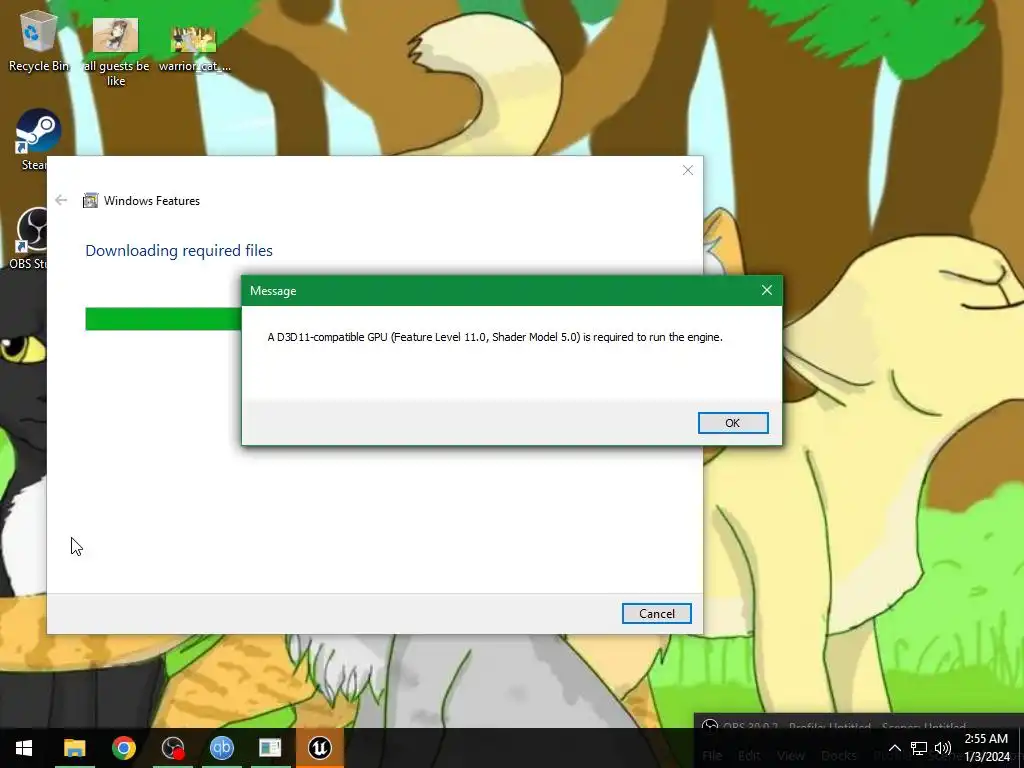1024x768 pixels.
Task: Open the Windows Start menu
Action: point(24,748)
